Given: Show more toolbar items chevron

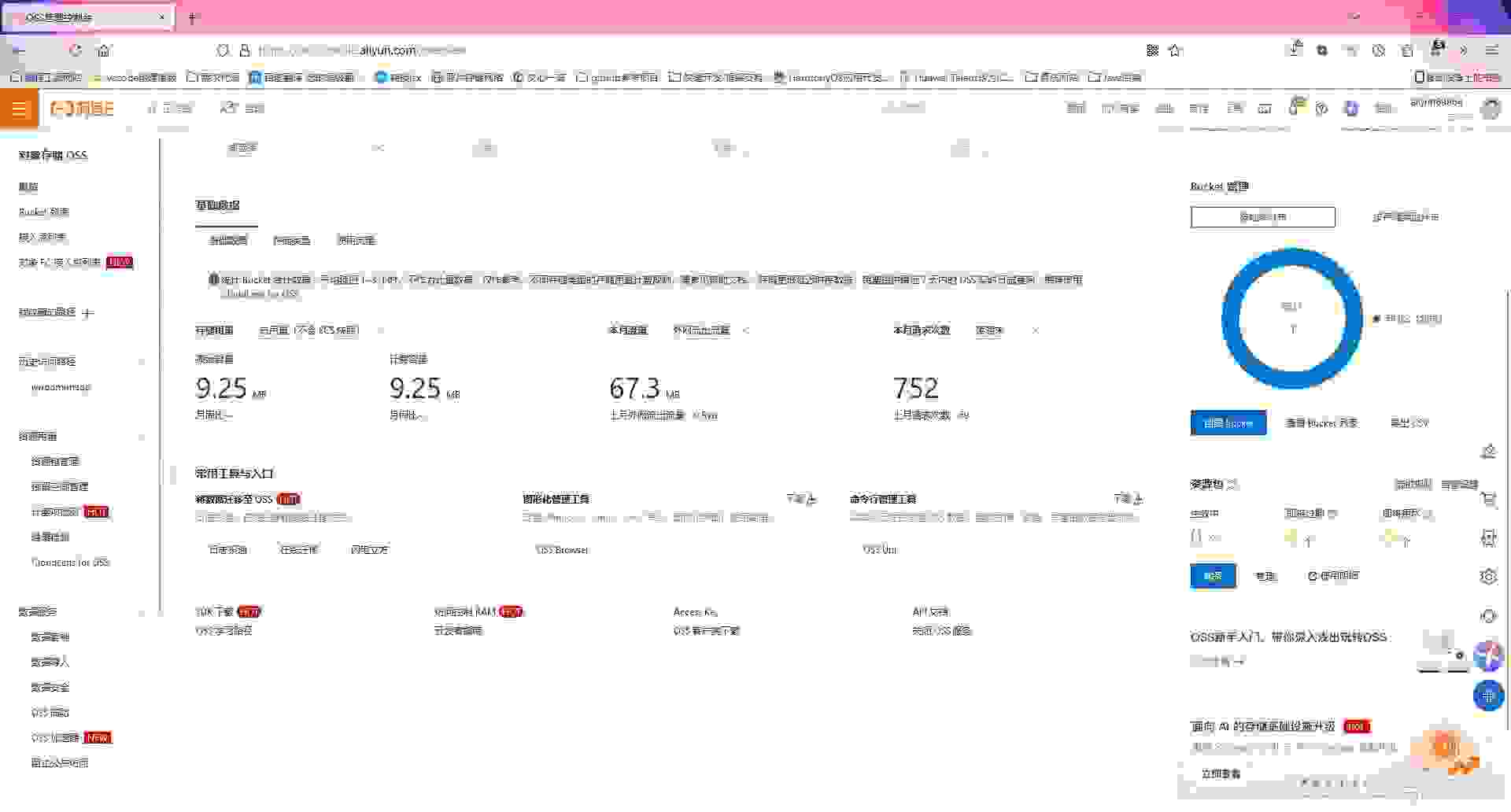Looking at the screenshot, I should pyautogui.click(x=1464, y=50).
